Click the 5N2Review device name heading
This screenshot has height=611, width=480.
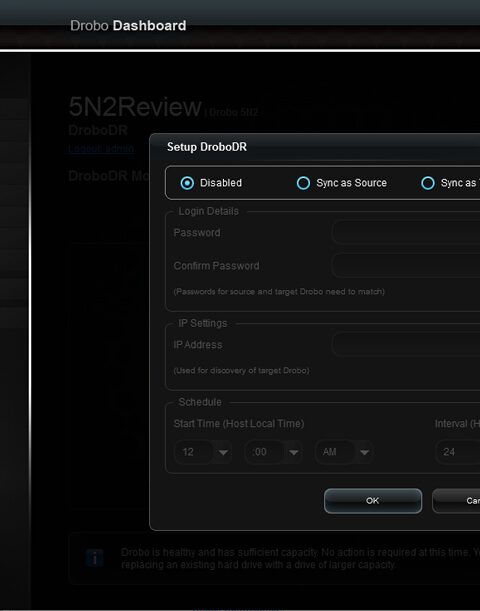click(x=135, y=107)
